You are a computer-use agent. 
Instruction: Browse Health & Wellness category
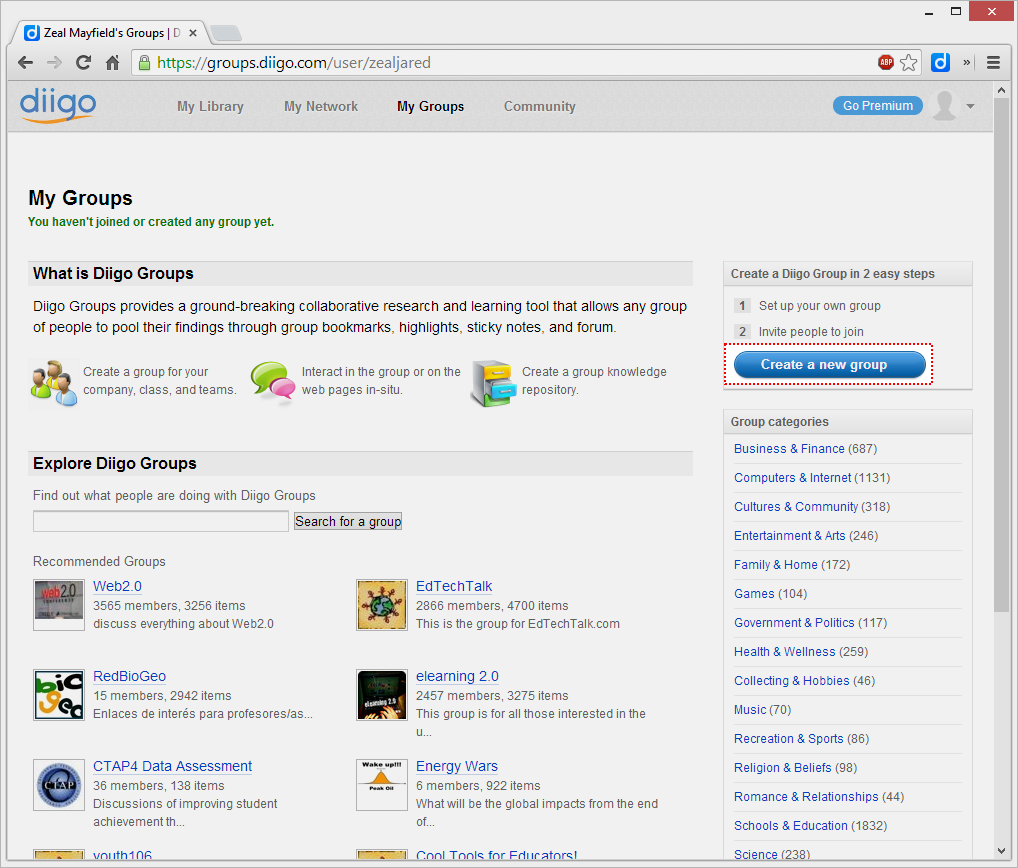784,652
